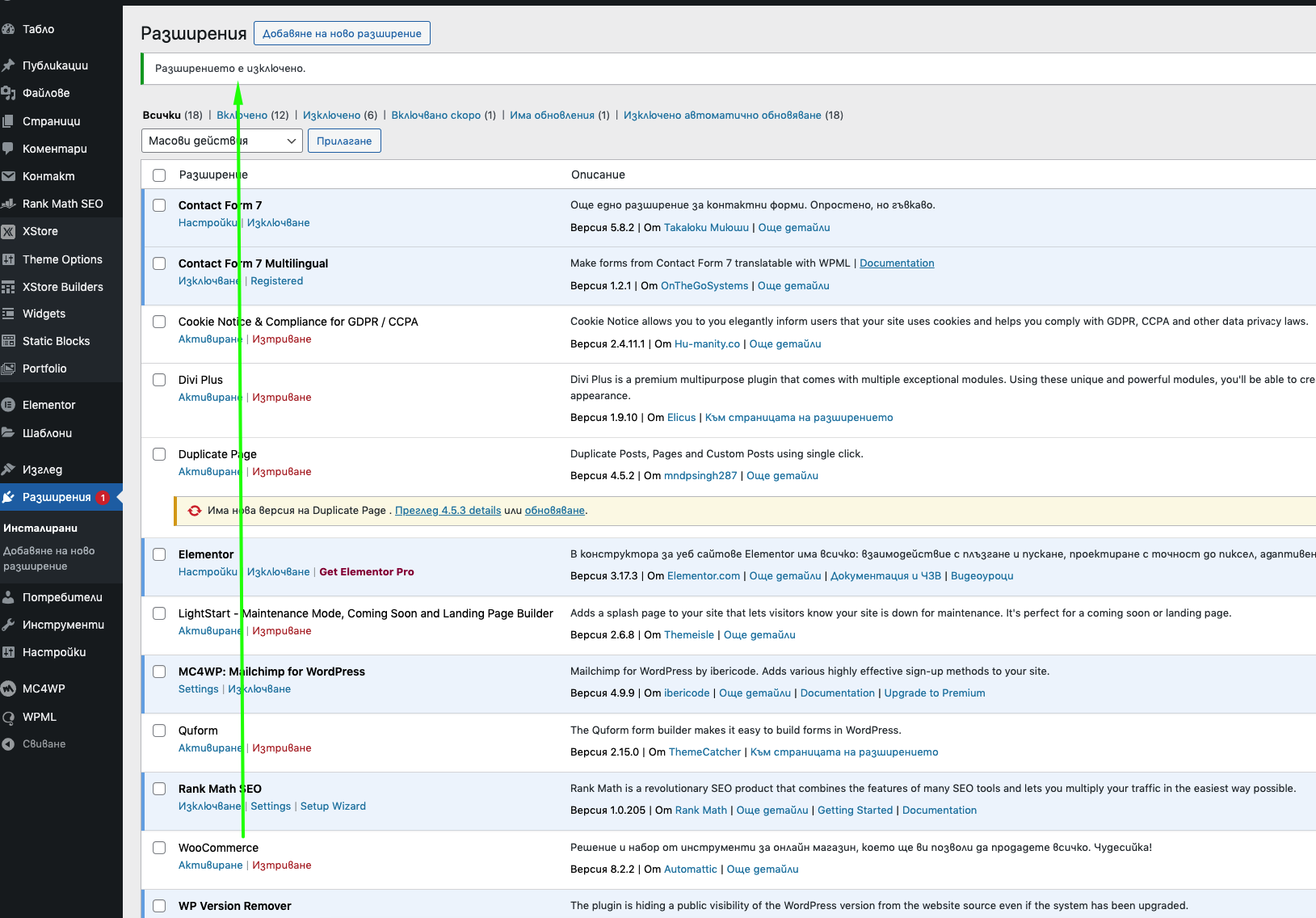Click Get Elementor Pro link

(x=367, y=572)
